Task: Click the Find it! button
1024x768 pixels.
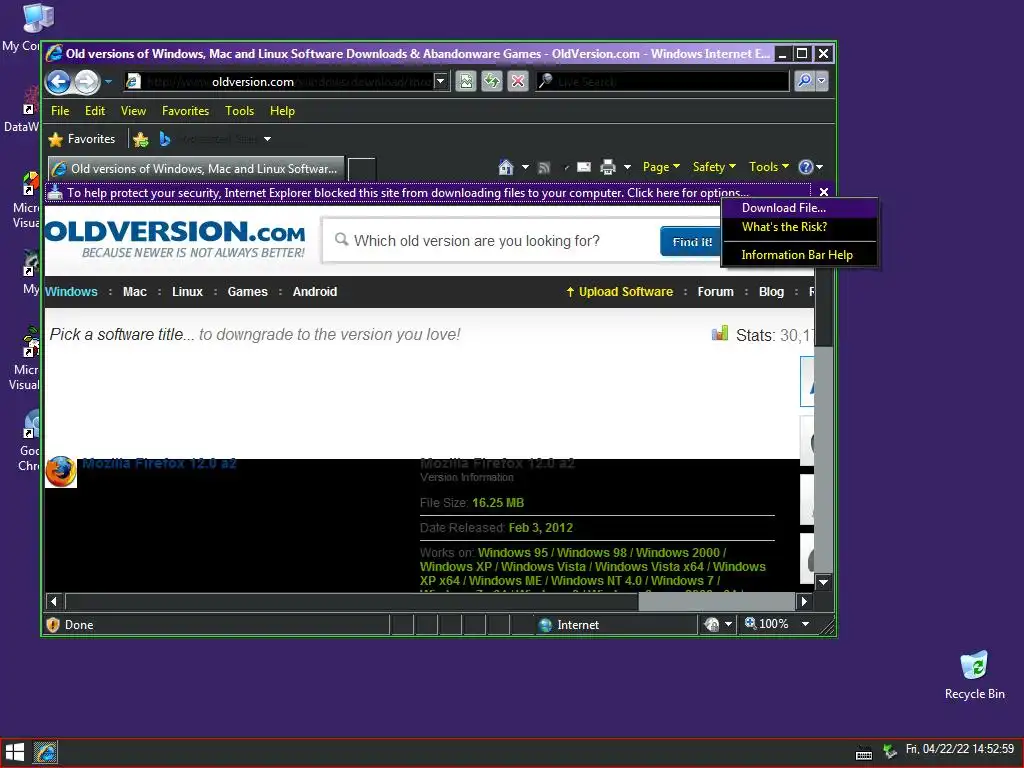Action: (692, 242)
